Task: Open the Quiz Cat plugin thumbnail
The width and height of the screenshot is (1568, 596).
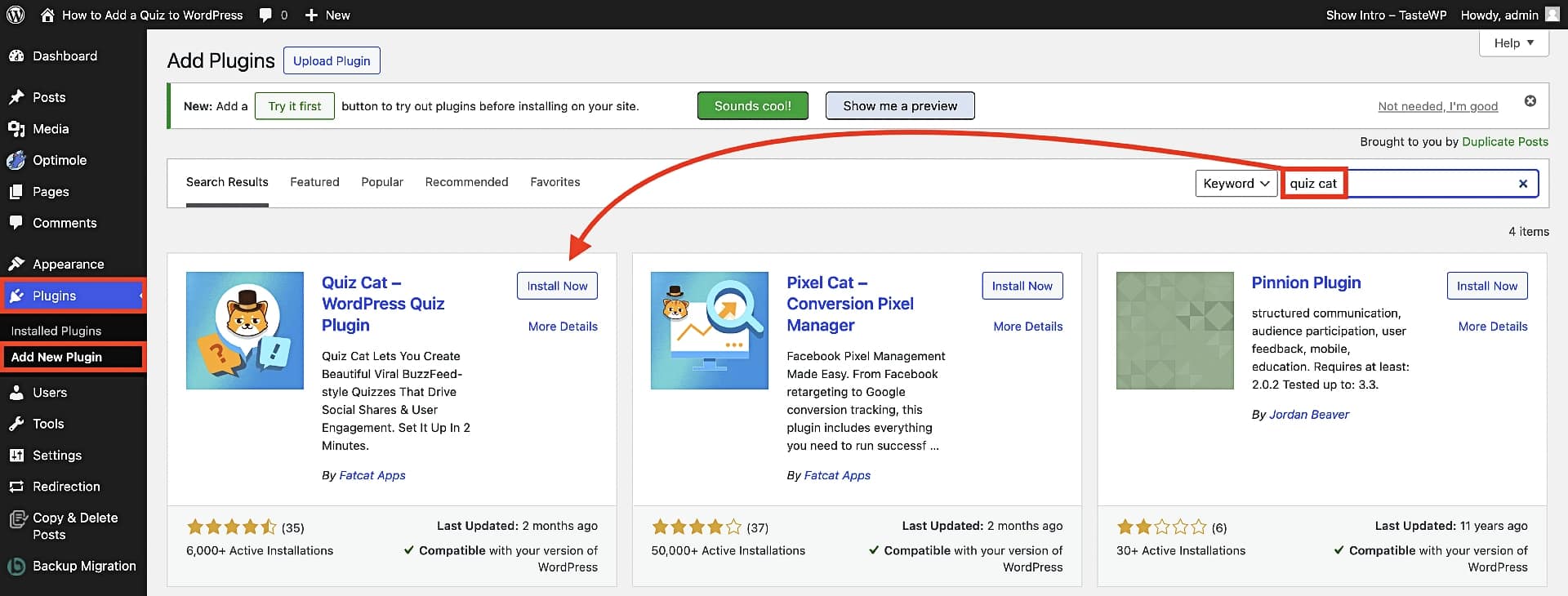Action: point(245,331)
